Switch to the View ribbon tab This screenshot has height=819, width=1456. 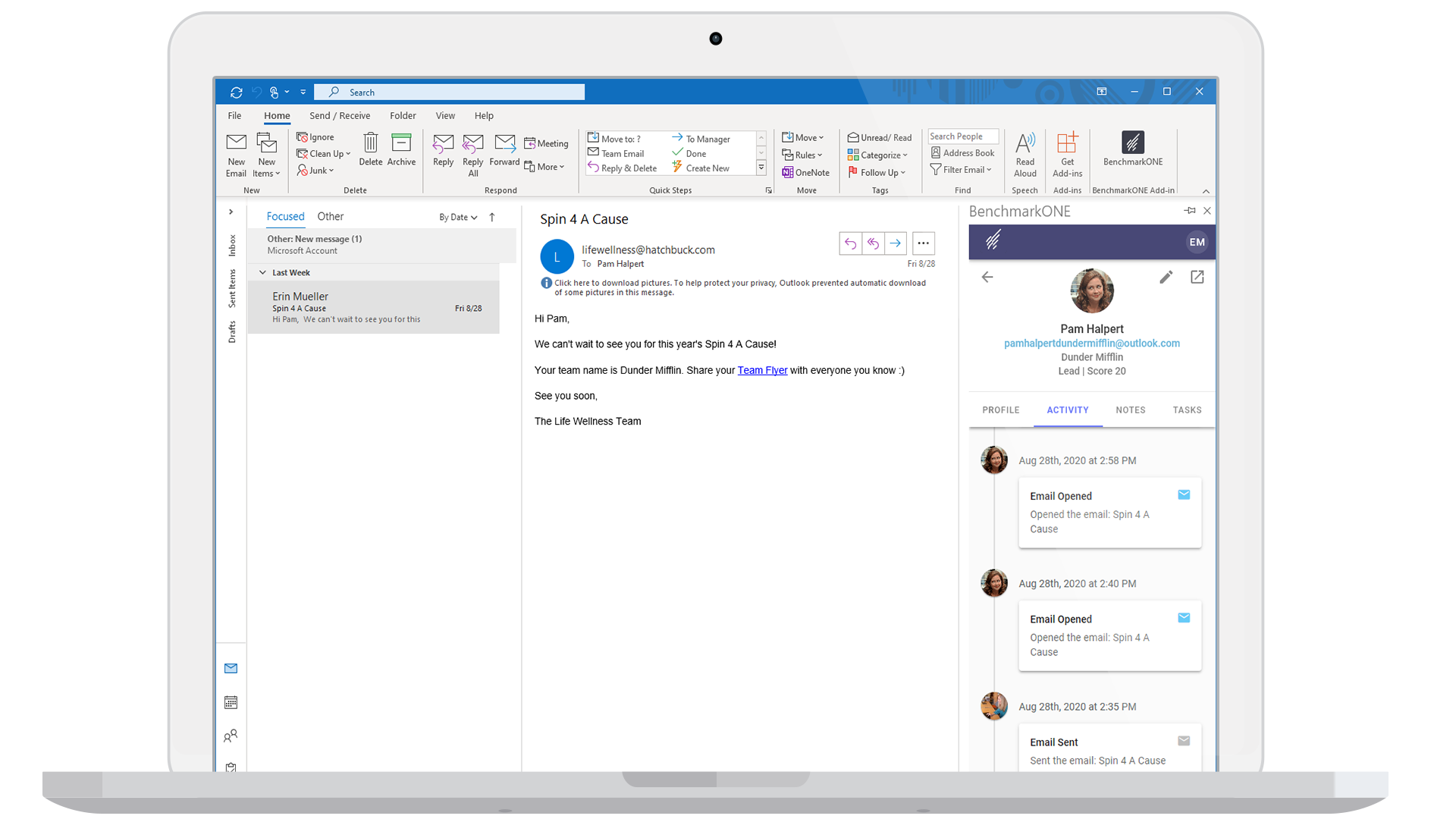(445, 116)
